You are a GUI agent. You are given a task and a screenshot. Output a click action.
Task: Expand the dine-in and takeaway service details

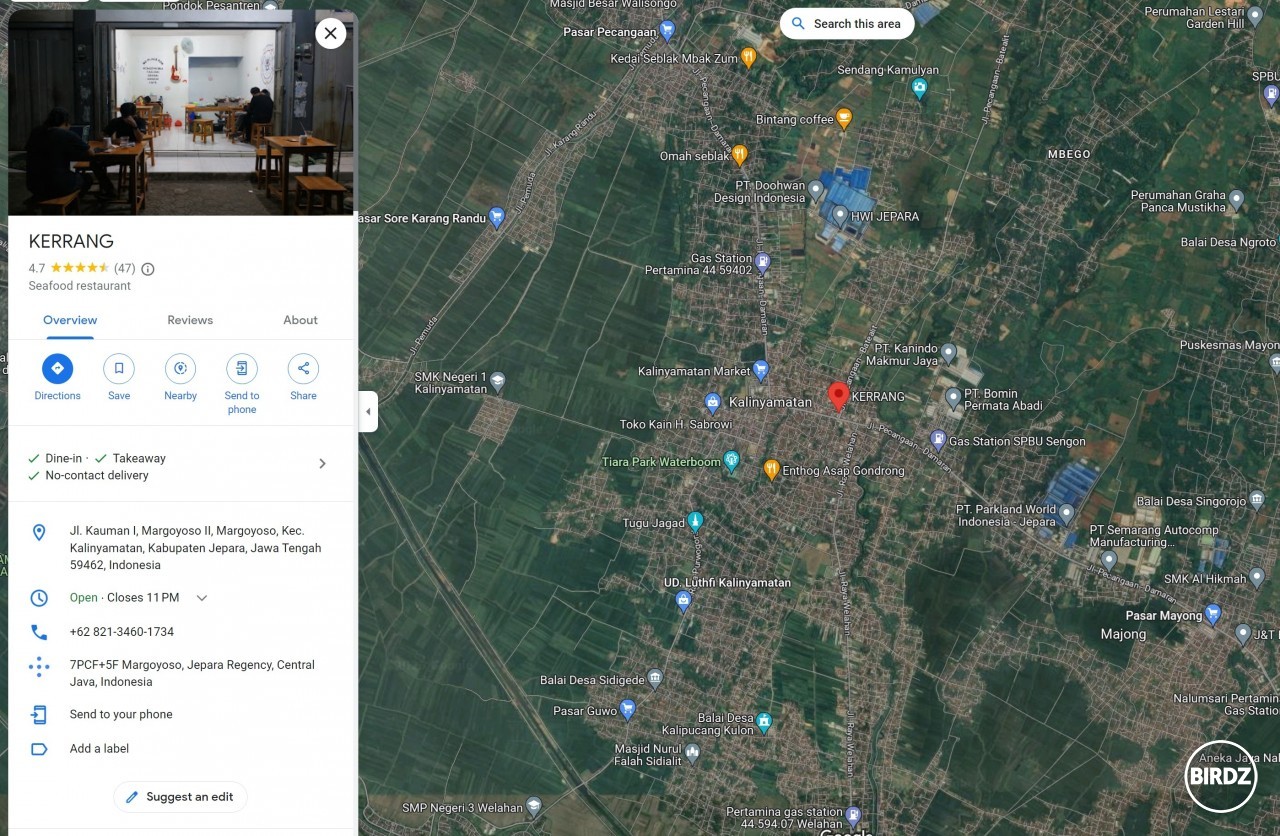(322, 464)
